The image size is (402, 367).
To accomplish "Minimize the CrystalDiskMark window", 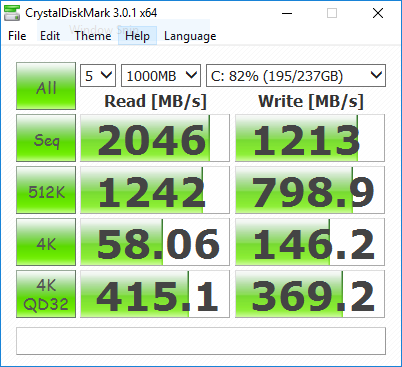I will pos(287,13).
